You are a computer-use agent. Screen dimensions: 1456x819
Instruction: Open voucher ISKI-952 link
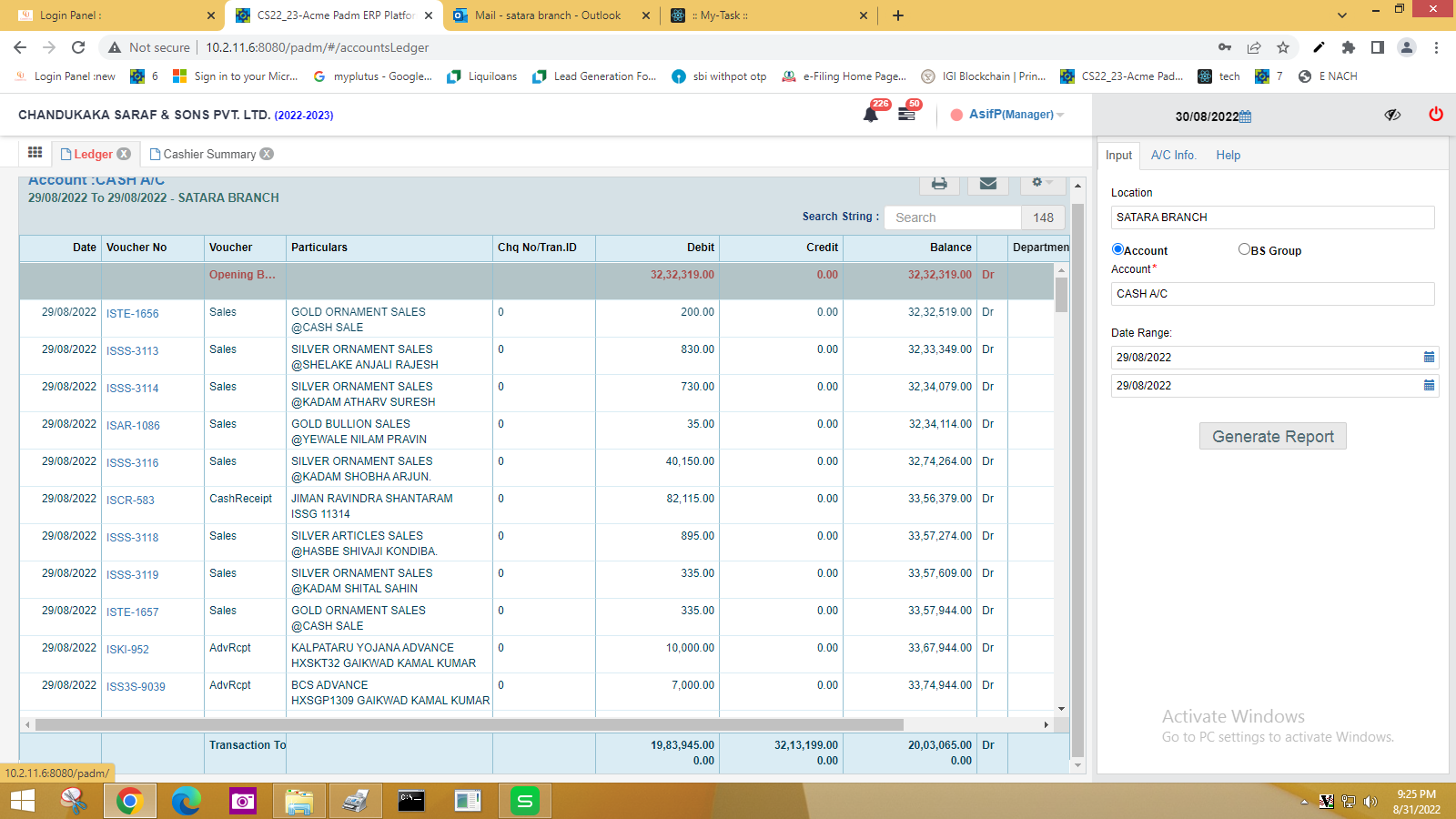coord(127,650)
